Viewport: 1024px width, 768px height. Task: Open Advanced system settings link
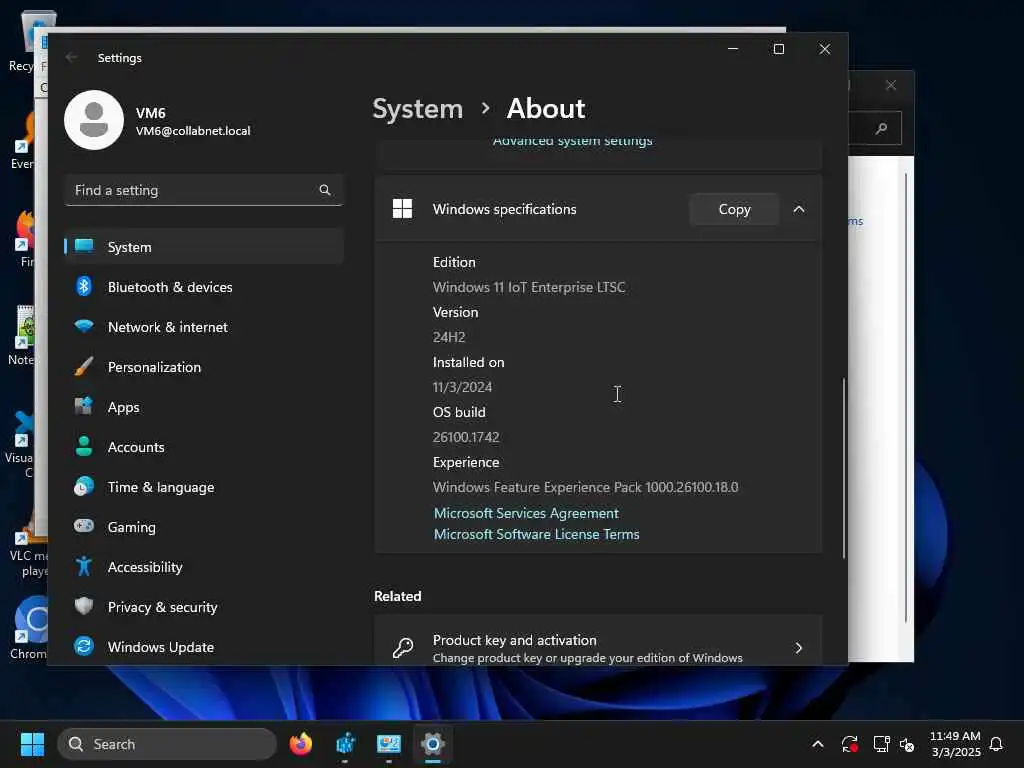click(x=572, y=141)
